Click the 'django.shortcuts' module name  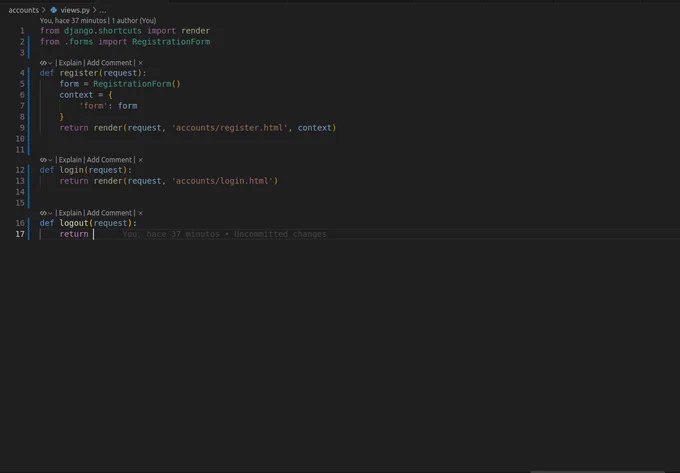click(103, 31)
